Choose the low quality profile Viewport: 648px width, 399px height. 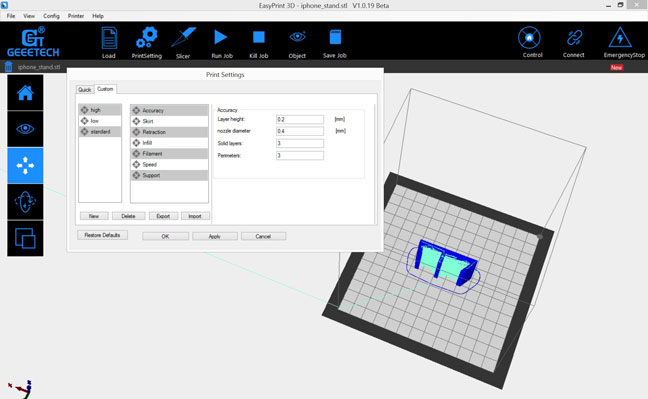point(100,121)
